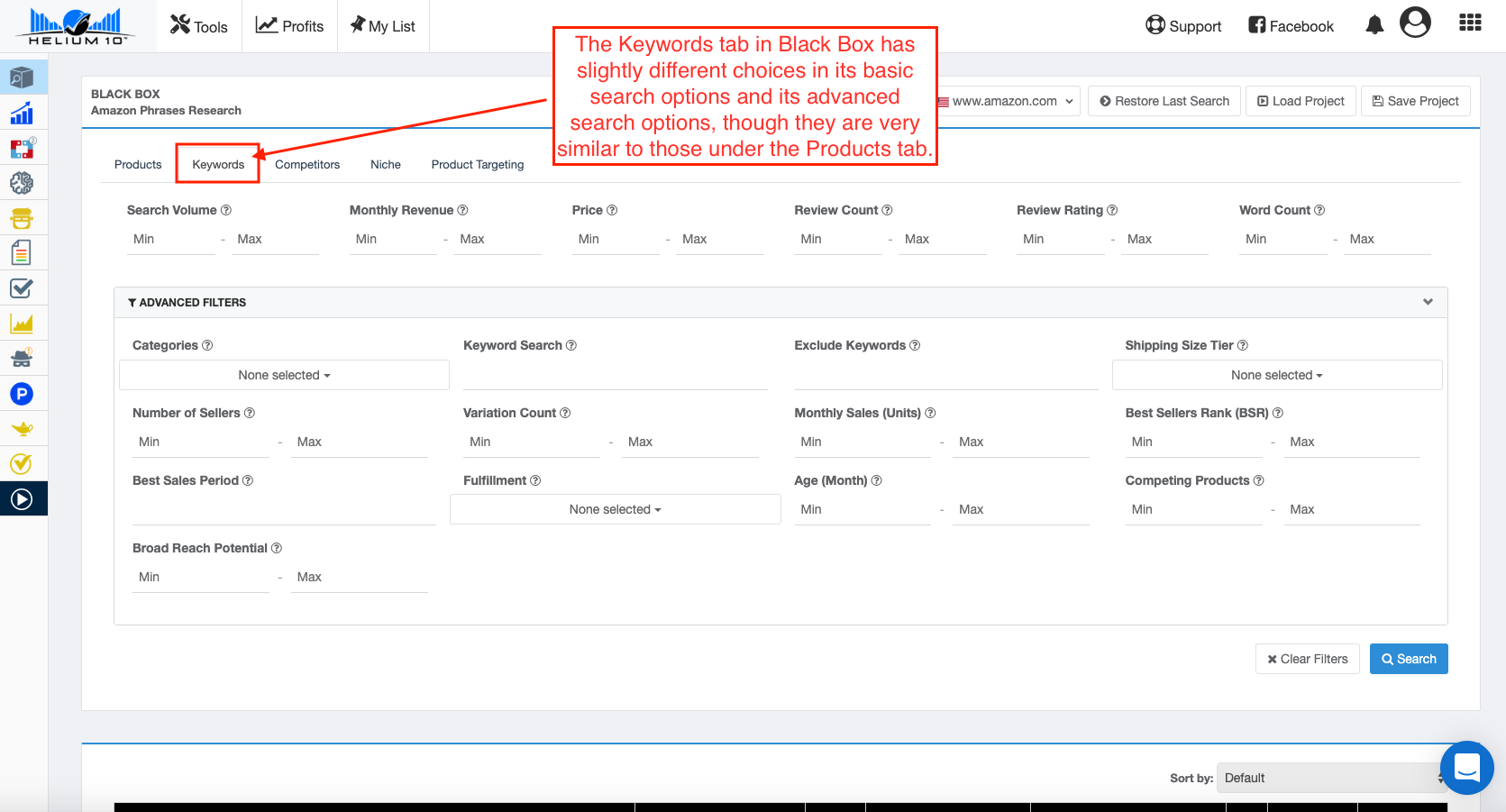1506x812 pixels.
Task: Open the brain icon tool in sidebar
Action: click(22, 184)
